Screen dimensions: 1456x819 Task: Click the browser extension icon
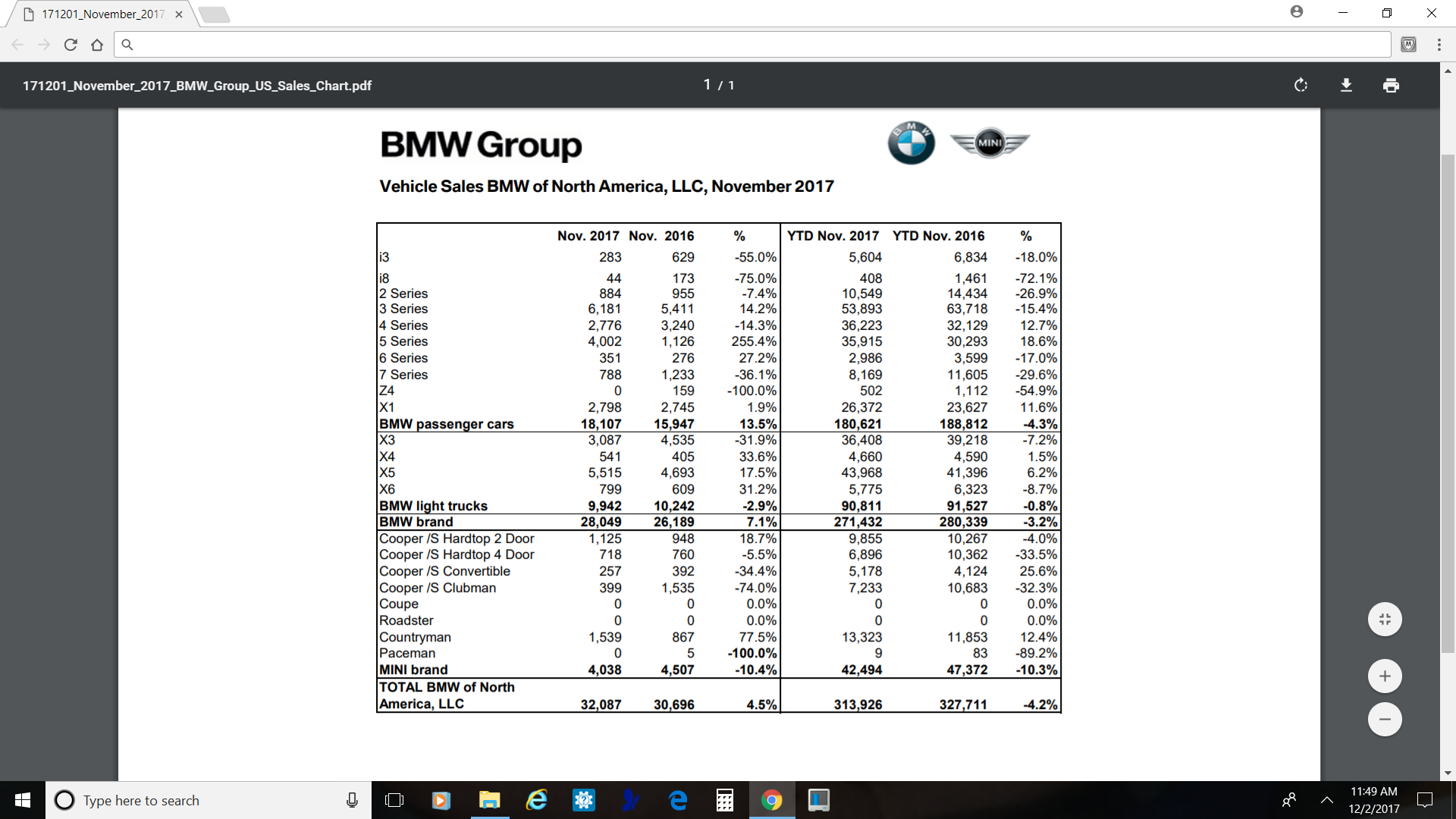[x=1408, y=45]
